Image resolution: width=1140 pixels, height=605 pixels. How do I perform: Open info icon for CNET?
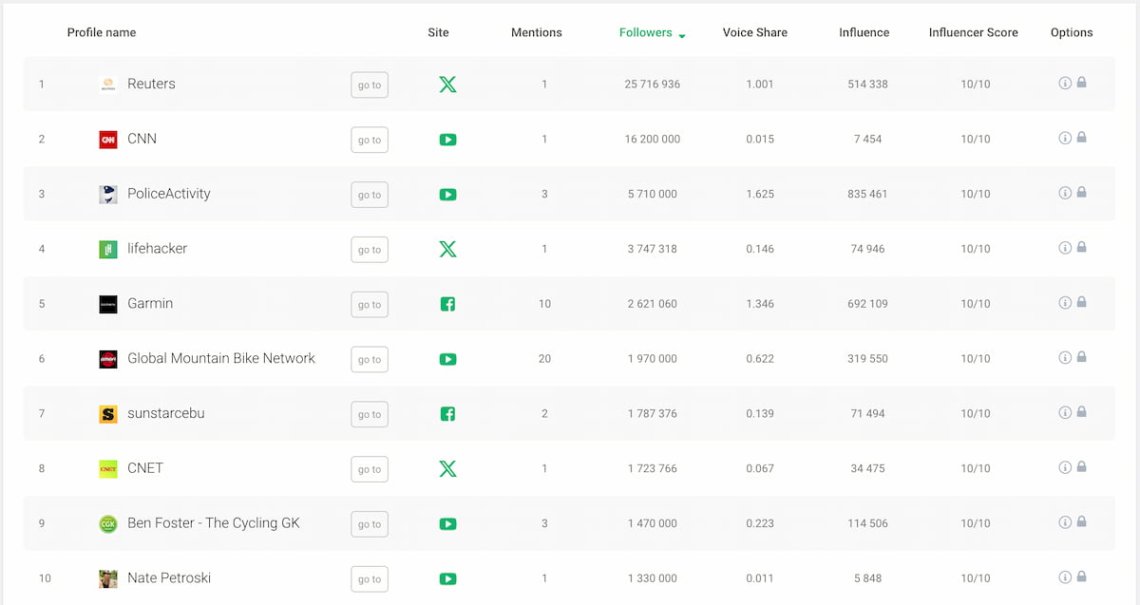coord(1064,467)
